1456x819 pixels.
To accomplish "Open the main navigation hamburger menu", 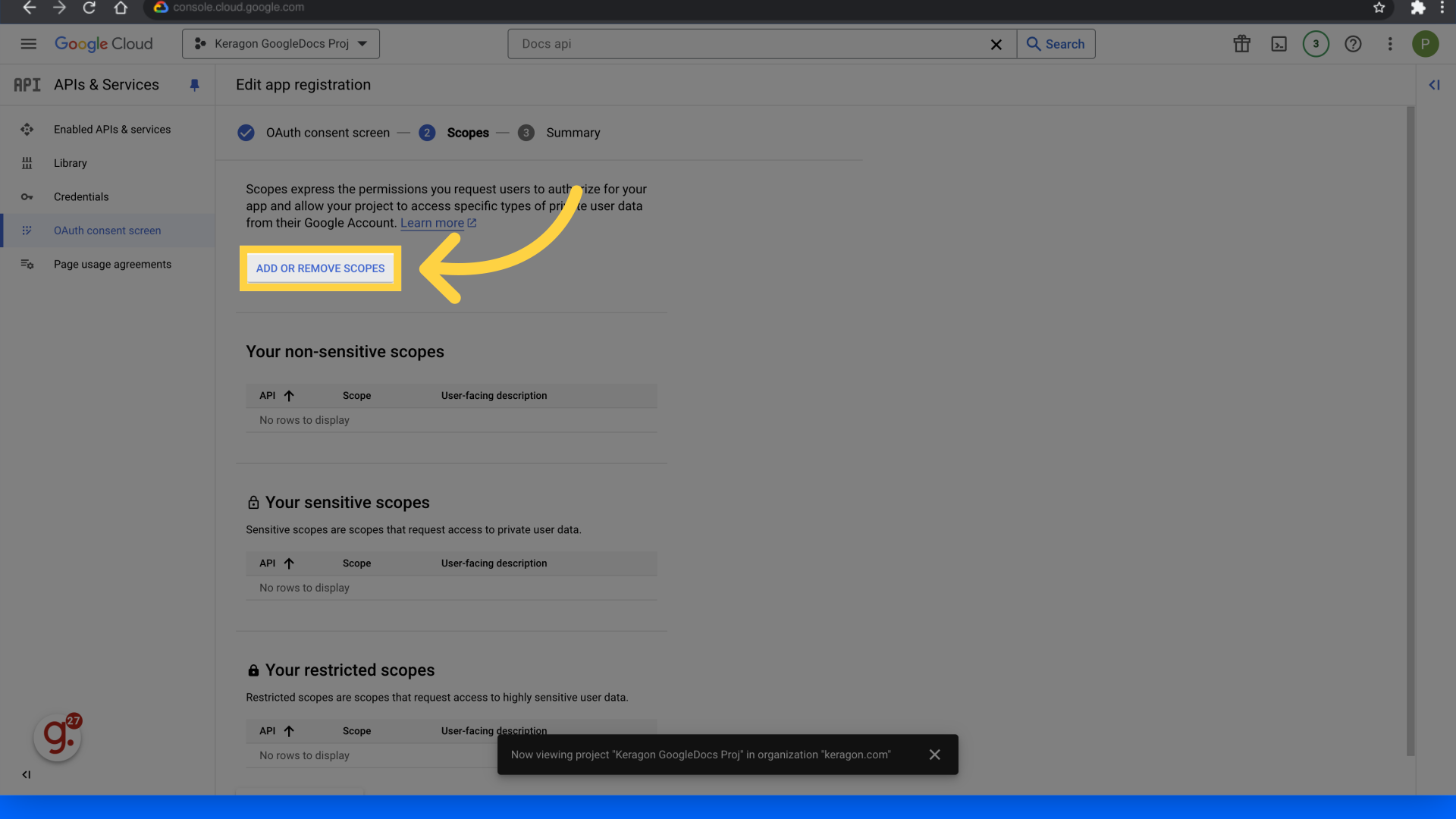I will [28, 44].
